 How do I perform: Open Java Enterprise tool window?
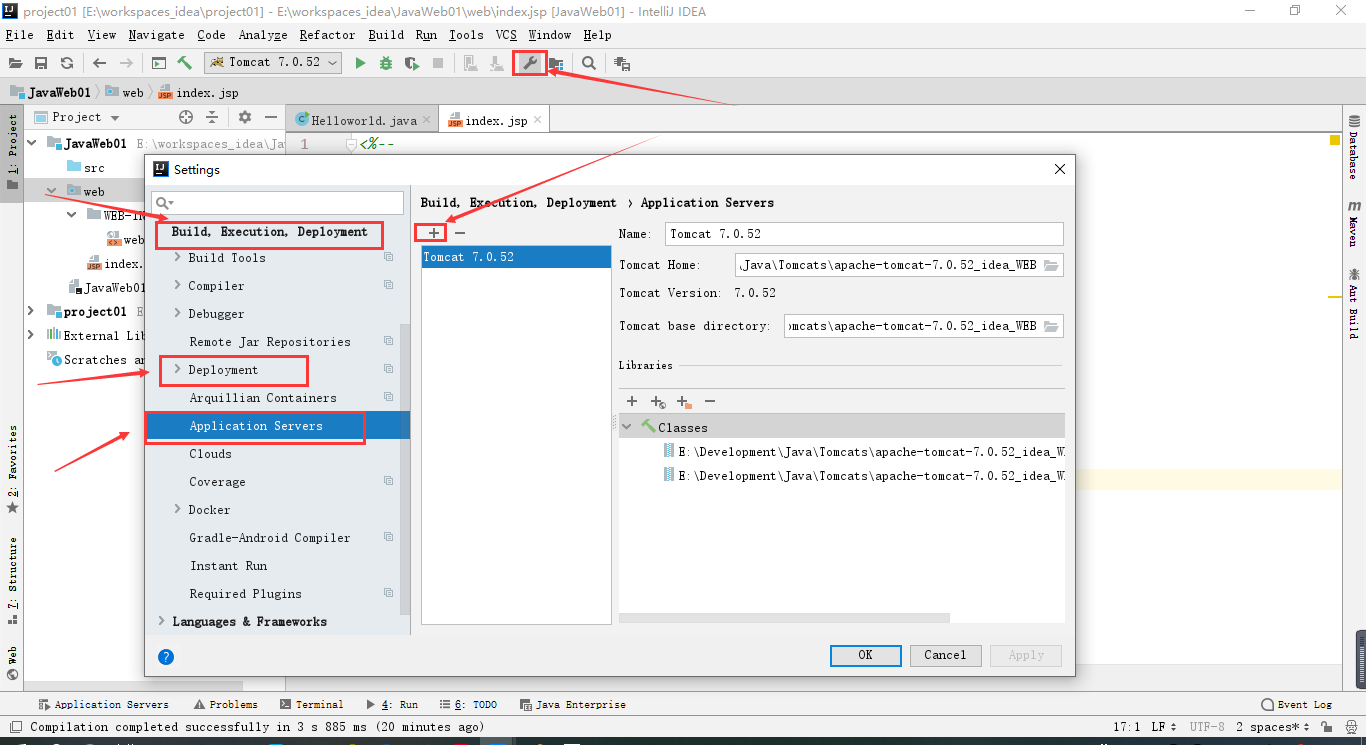573,704
